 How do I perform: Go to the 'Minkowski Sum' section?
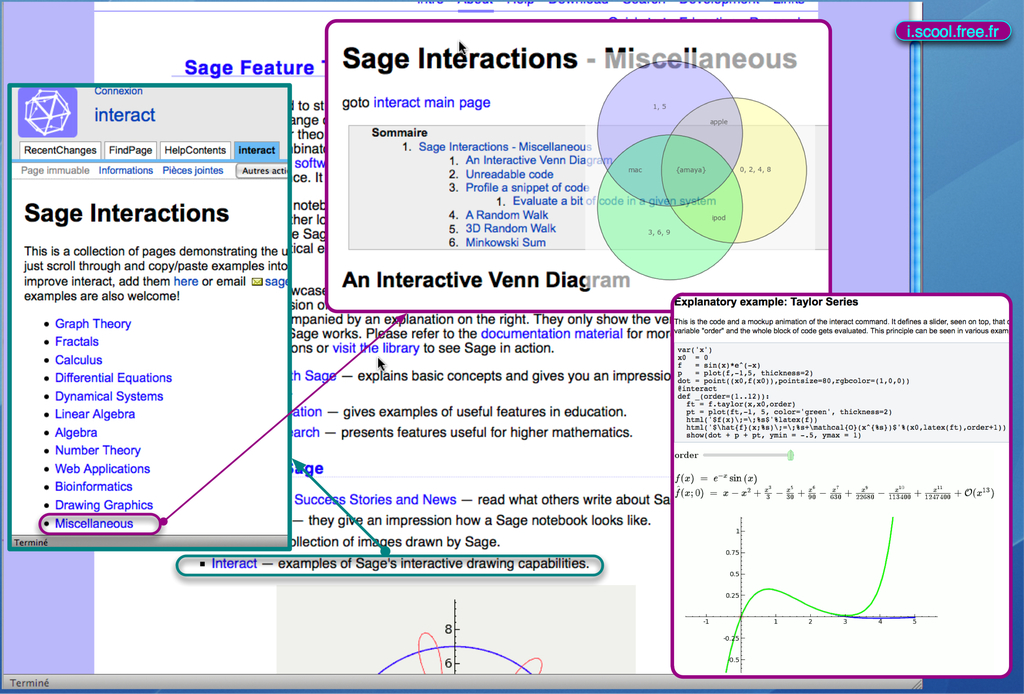click(x=505, y=242)
